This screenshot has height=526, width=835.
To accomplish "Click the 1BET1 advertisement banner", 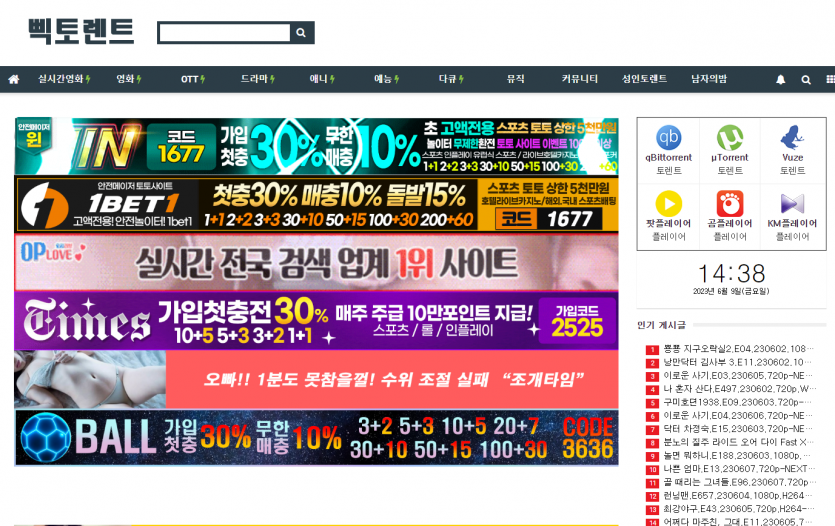I will tap(316, 204).
